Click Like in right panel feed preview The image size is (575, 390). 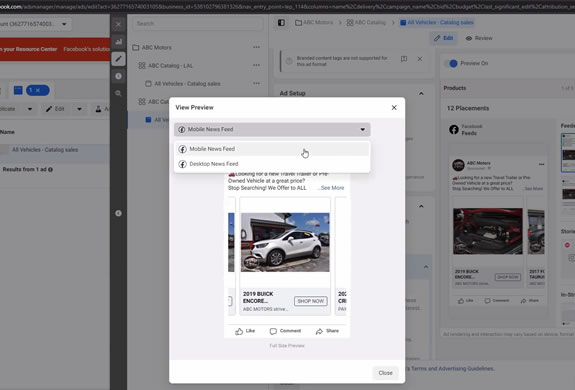coord(465,301)
